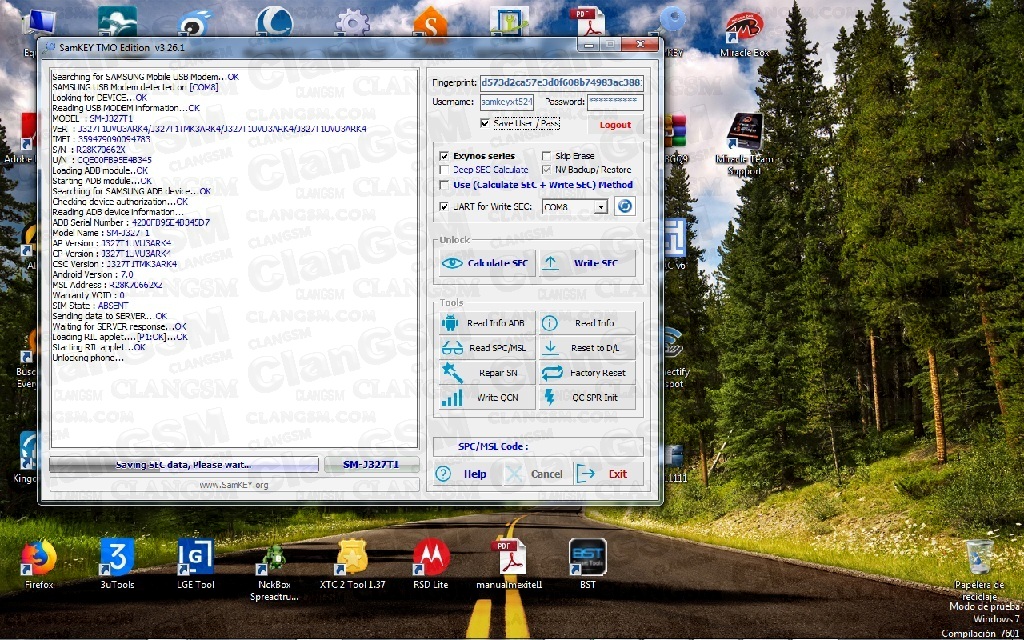This screenshot has width=1024, height=640.
Task: Open Papelera de reciclaje recycle bin
Action: point(980,569)
